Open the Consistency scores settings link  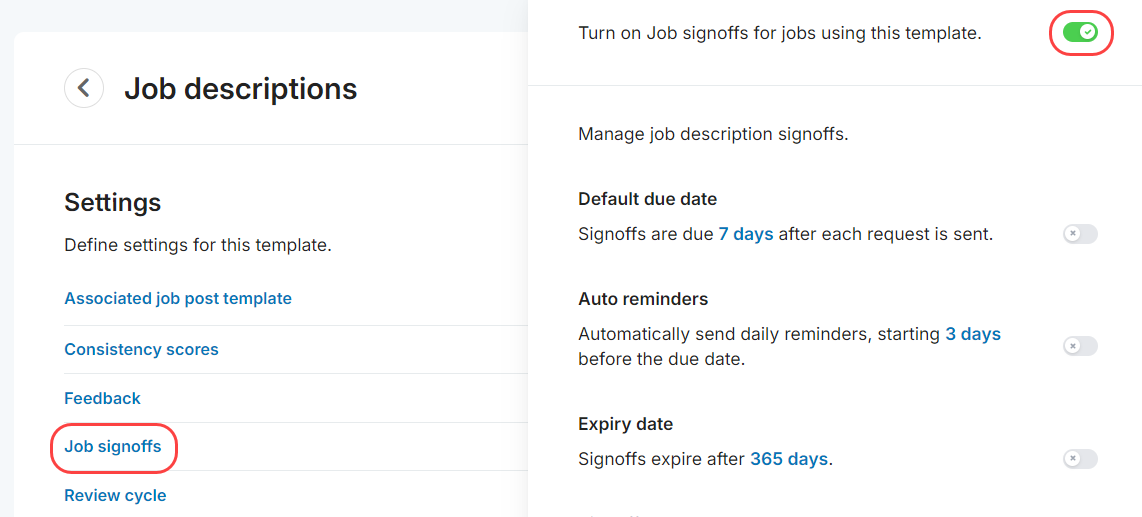(141, 349)
